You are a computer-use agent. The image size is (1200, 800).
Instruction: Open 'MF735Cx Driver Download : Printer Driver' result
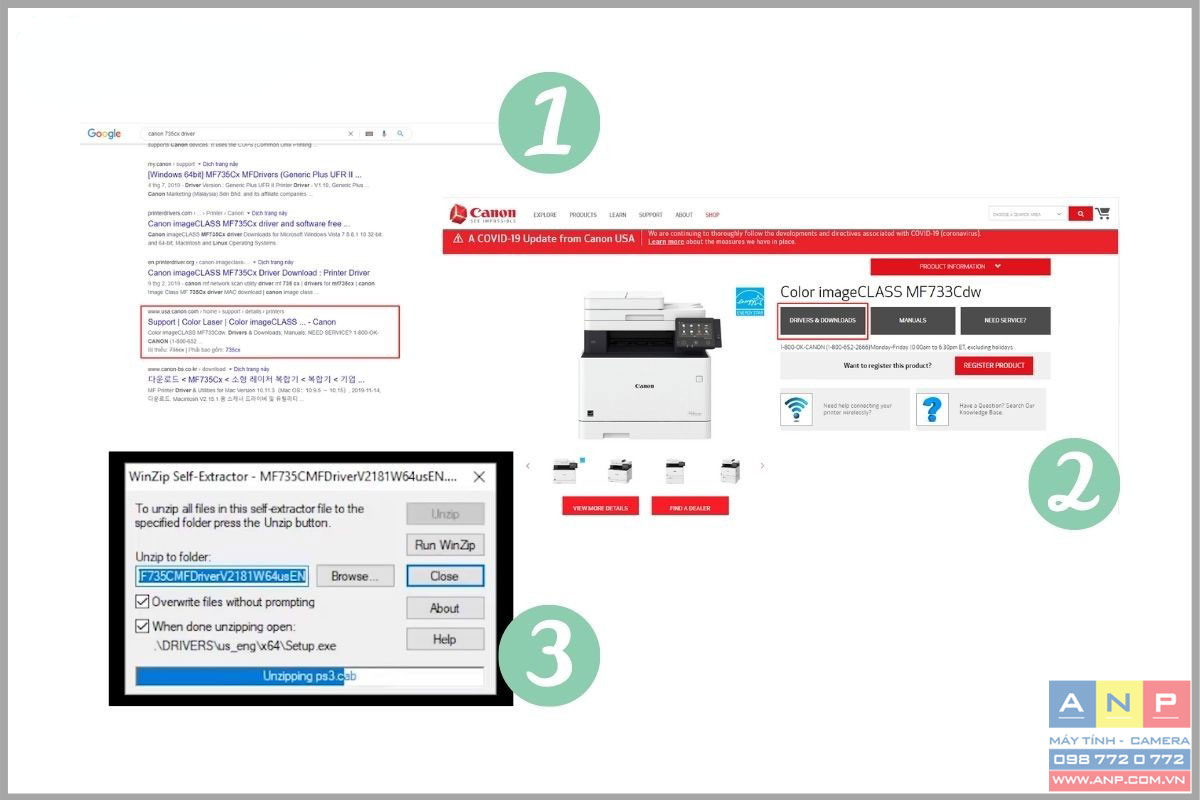click(259, 273)
